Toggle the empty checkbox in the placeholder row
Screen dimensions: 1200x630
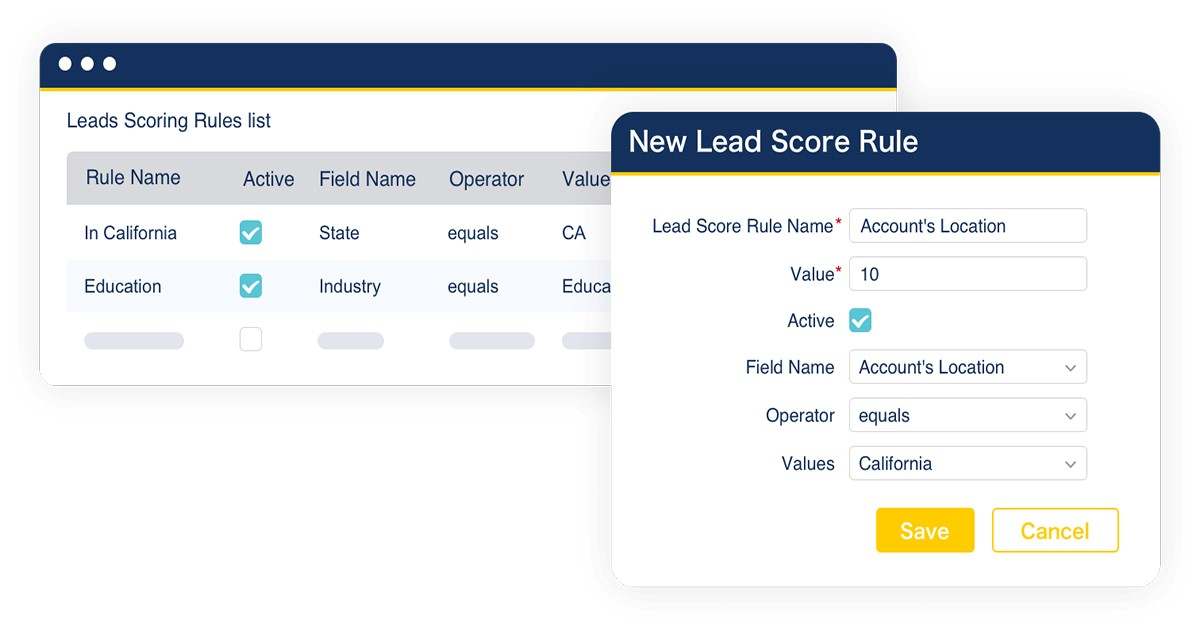pos(251,339)
